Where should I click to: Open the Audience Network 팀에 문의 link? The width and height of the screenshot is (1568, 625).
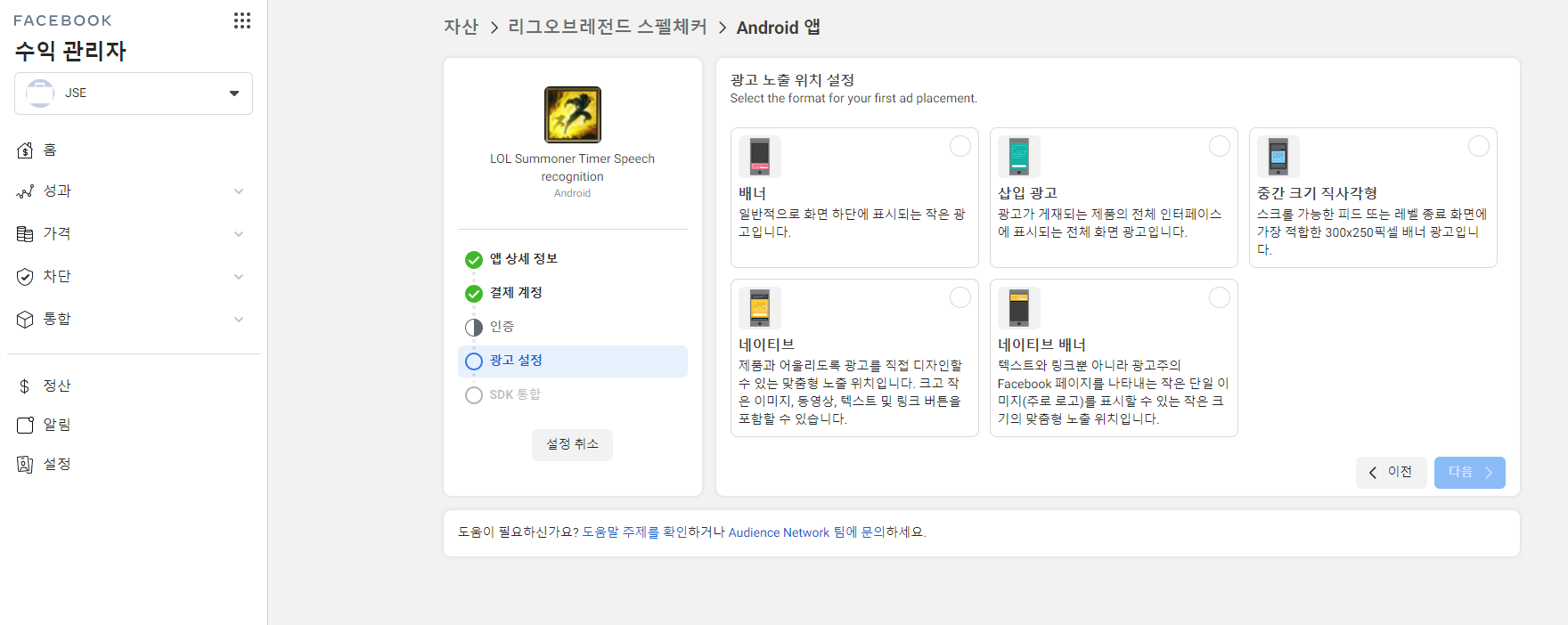pos(806,532)
